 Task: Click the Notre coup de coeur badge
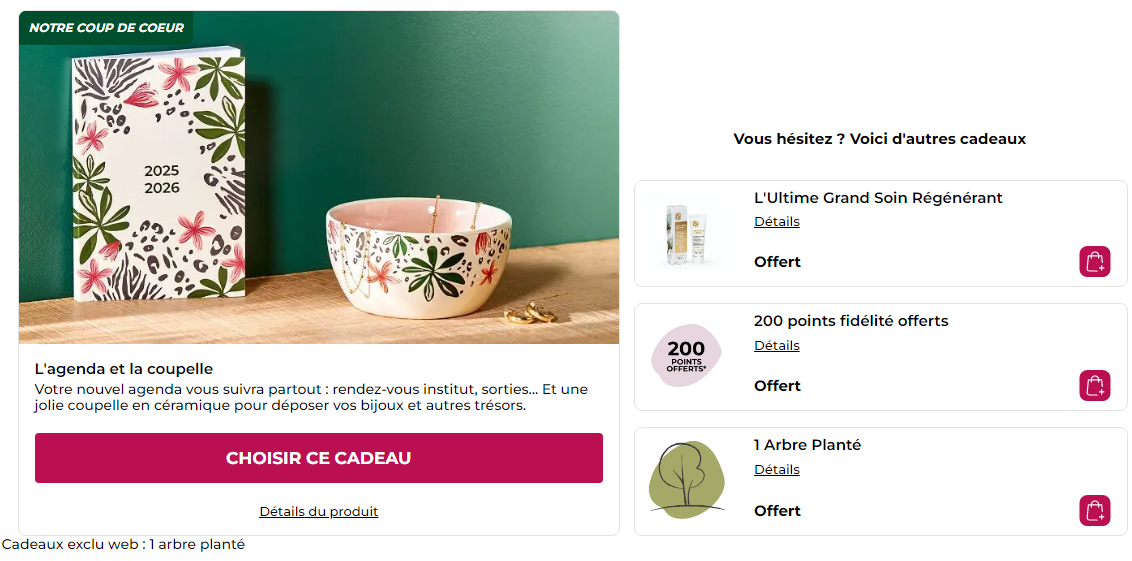(x=106, y=28)
